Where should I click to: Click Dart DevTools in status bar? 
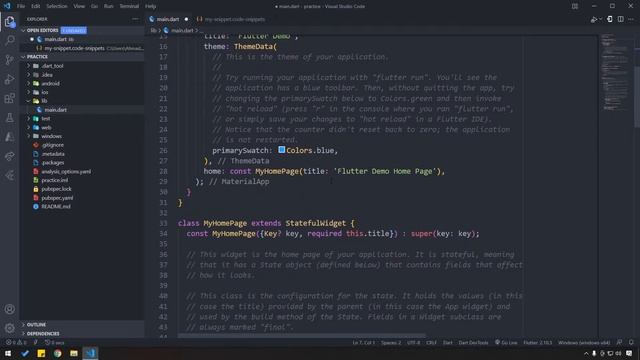pyautogui.click(x=473, y=342)
